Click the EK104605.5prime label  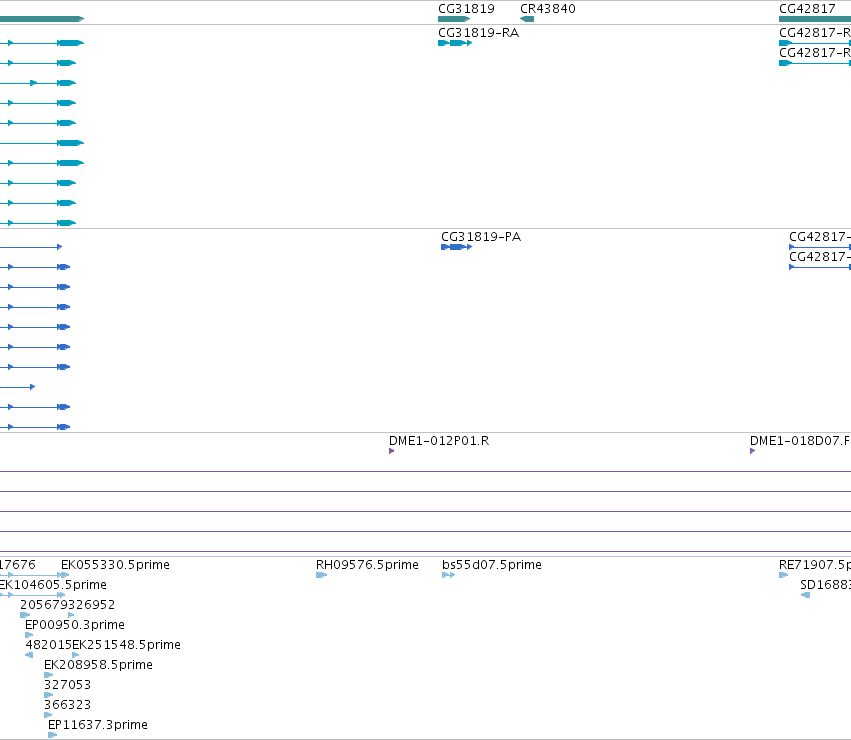(53, 585)
